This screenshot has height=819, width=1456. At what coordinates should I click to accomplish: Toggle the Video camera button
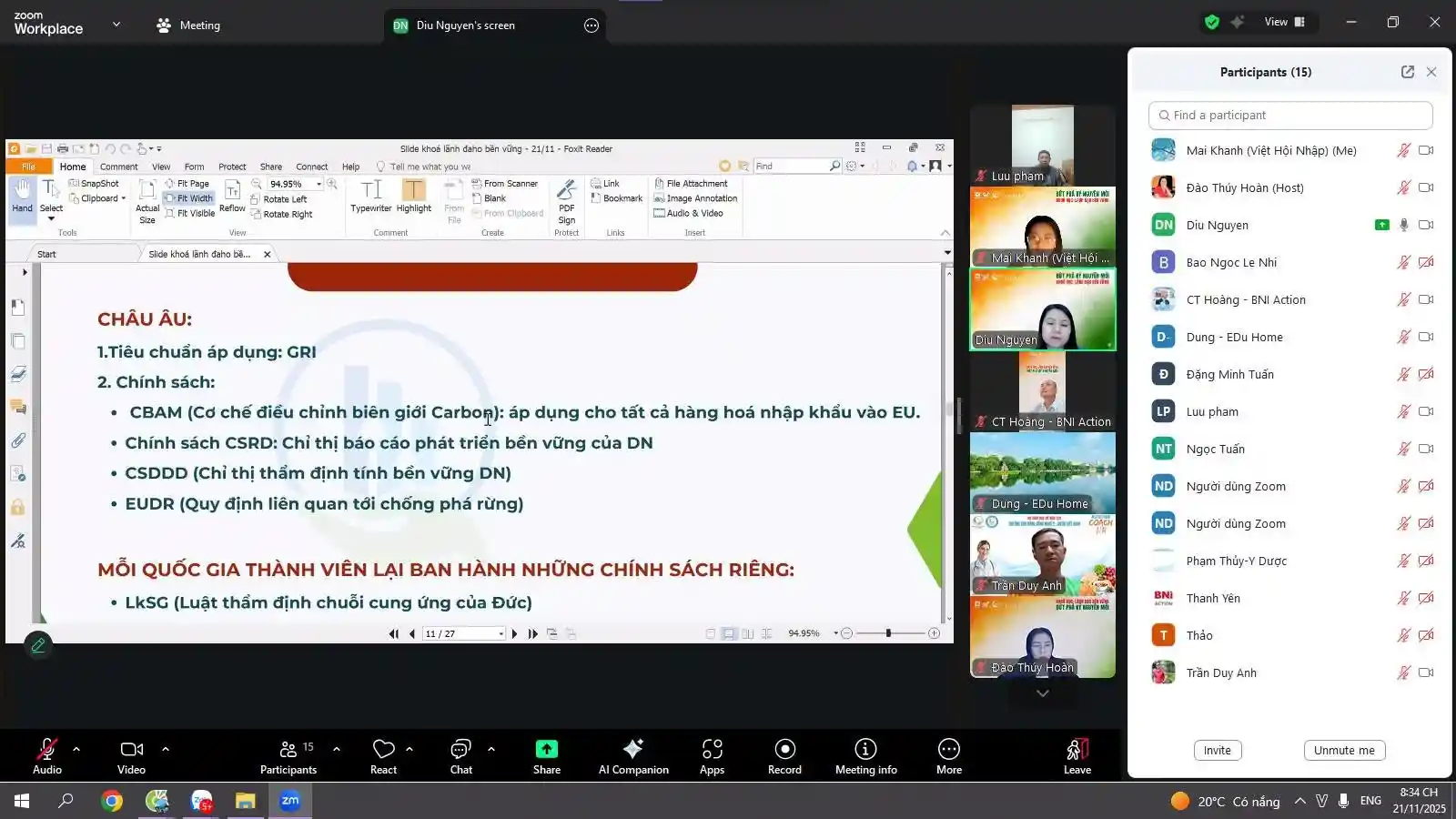[x=131, y=749]
